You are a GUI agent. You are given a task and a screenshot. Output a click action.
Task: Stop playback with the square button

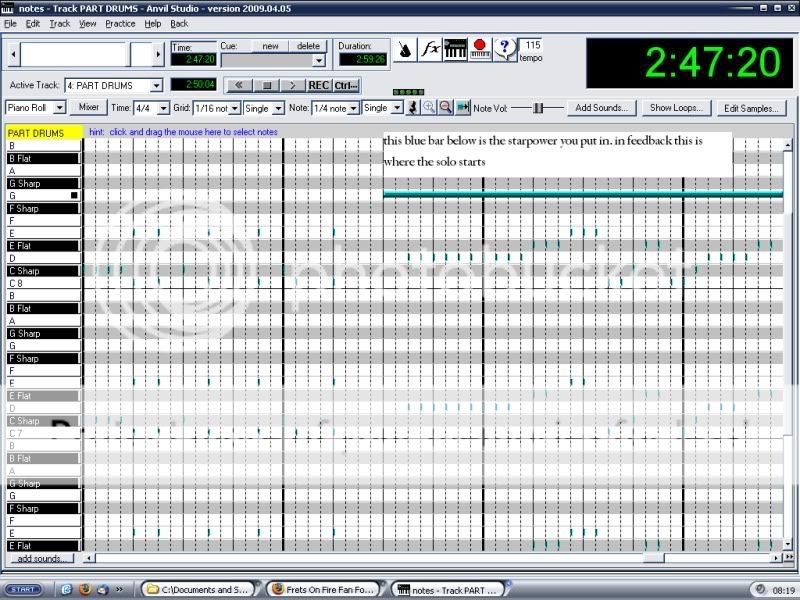[x=266, y=85]
